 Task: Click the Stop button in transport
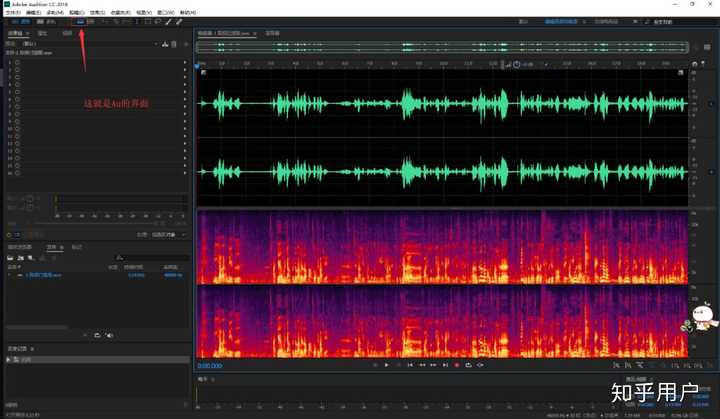(376, 365)
